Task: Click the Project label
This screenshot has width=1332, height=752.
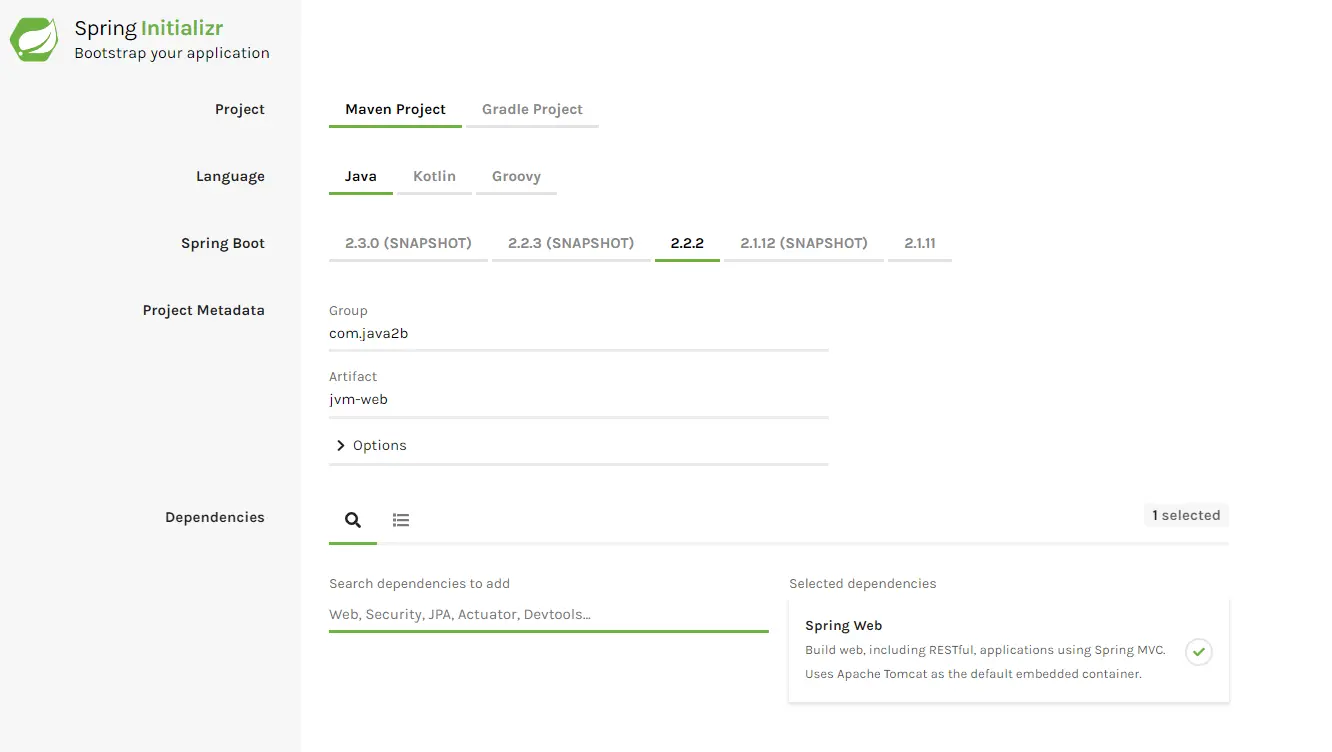Action: click(x=240, y=110)
